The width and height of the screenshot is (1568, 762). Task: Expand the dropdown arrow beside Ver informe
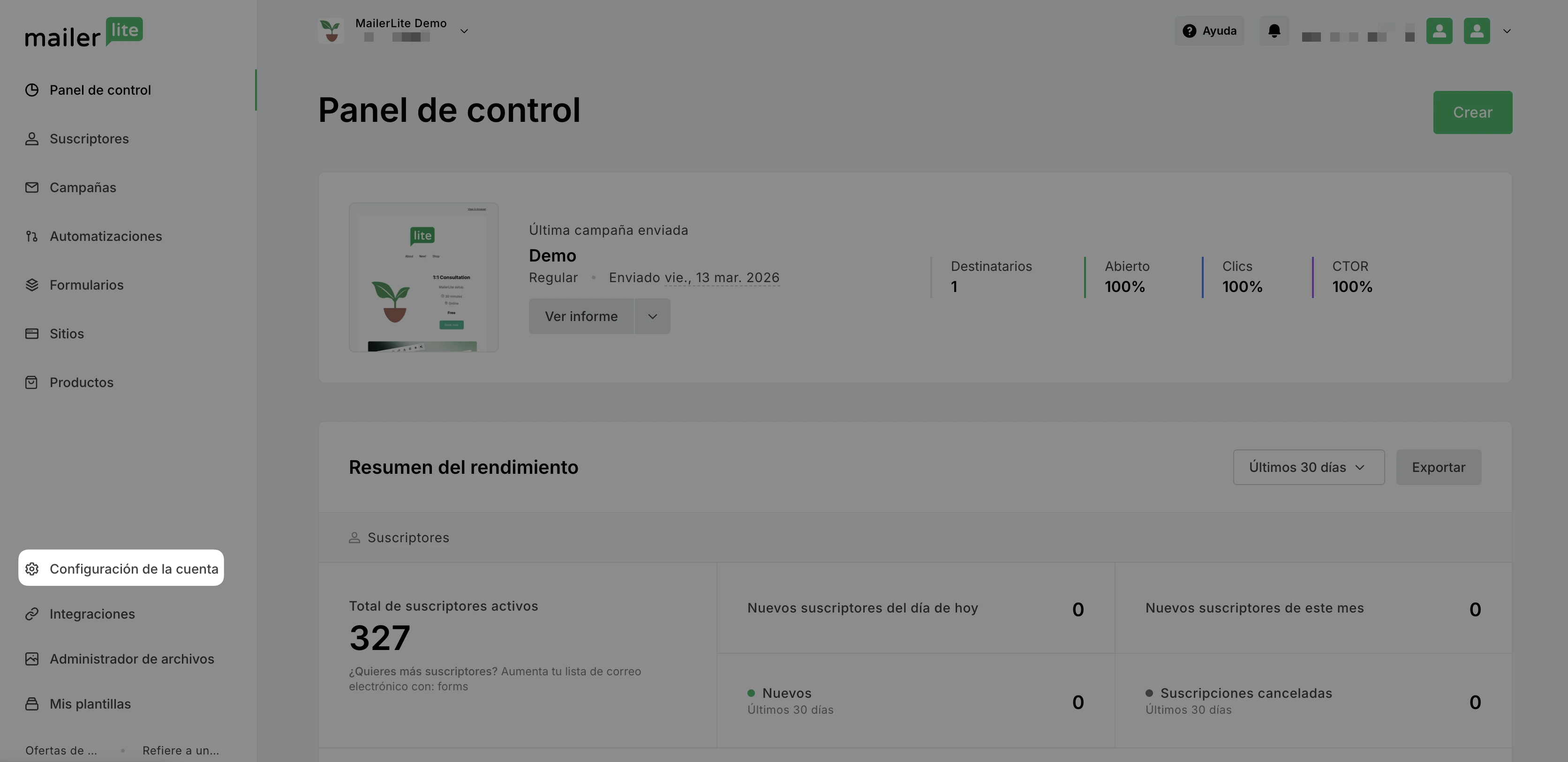(x=653, y=316)
